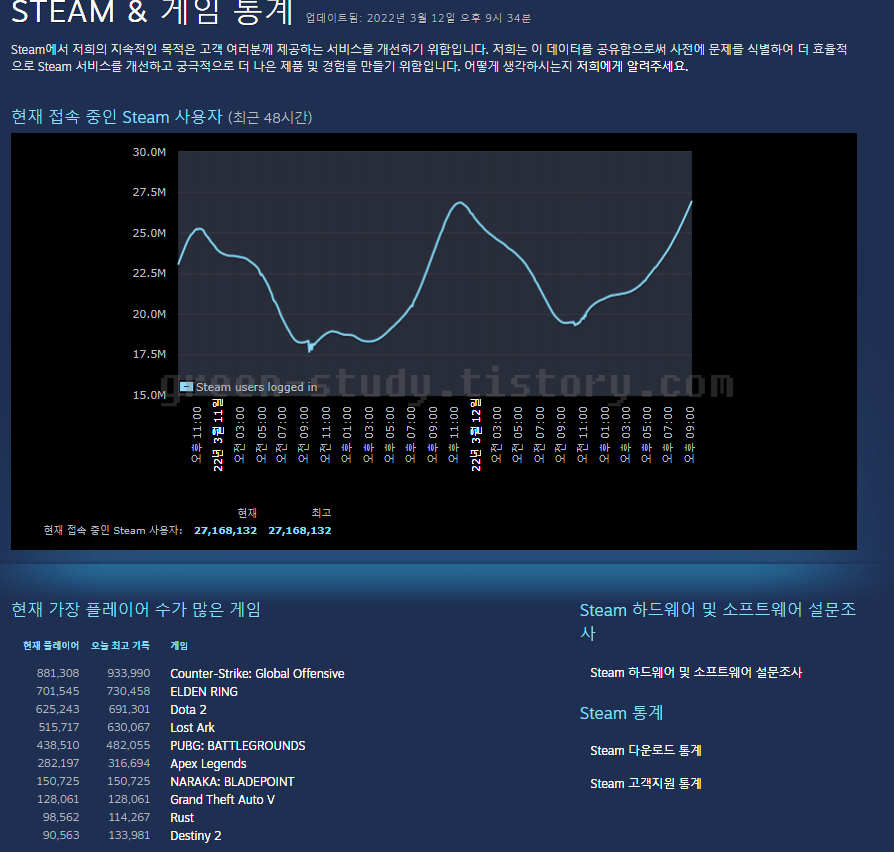This screenshot has width=894, height=852.
Task: Click the 게임 column header
Action: click(x=178, y=646)
